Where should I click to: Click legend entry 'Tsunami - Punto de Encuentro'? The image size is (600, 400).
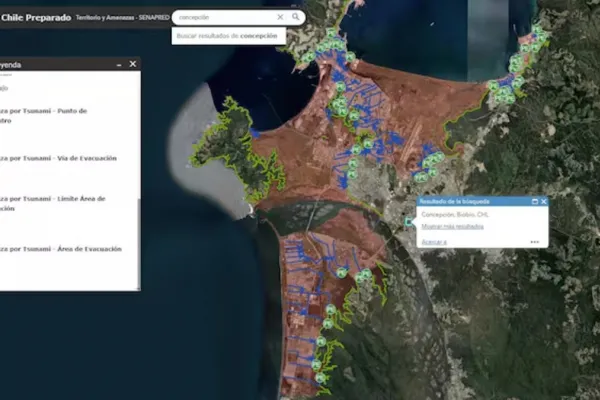[x=43, y=116]
